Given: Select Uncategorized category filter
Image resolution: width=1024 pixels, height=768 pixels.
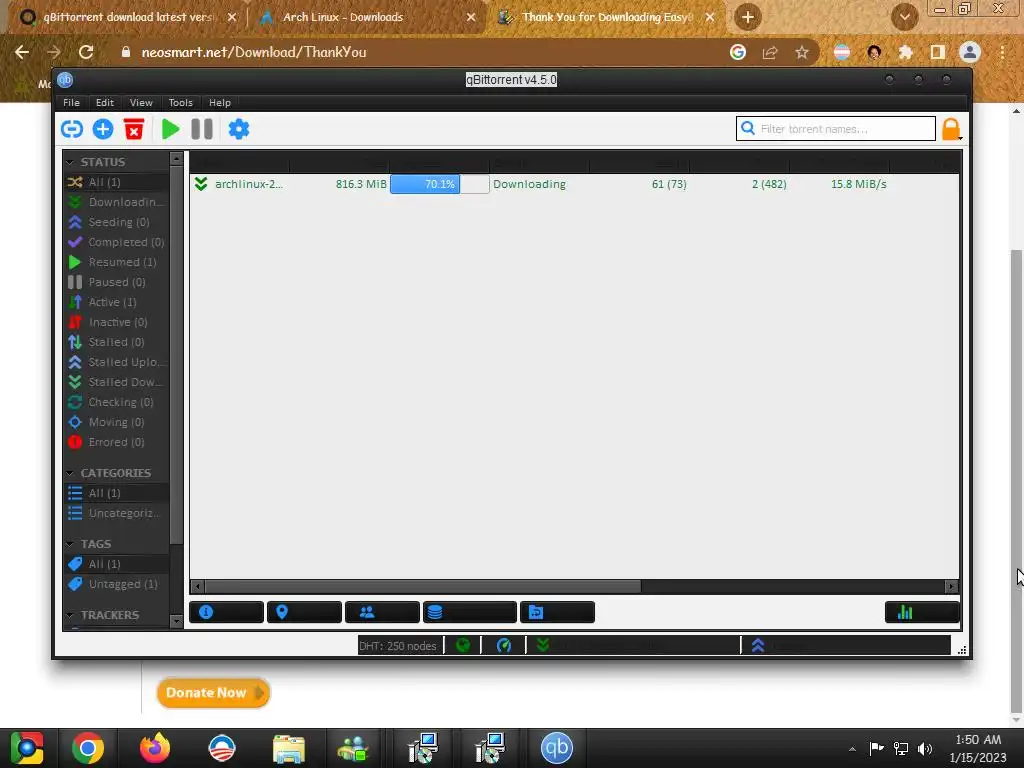Looking at the screenshot, I should (116, 513).
